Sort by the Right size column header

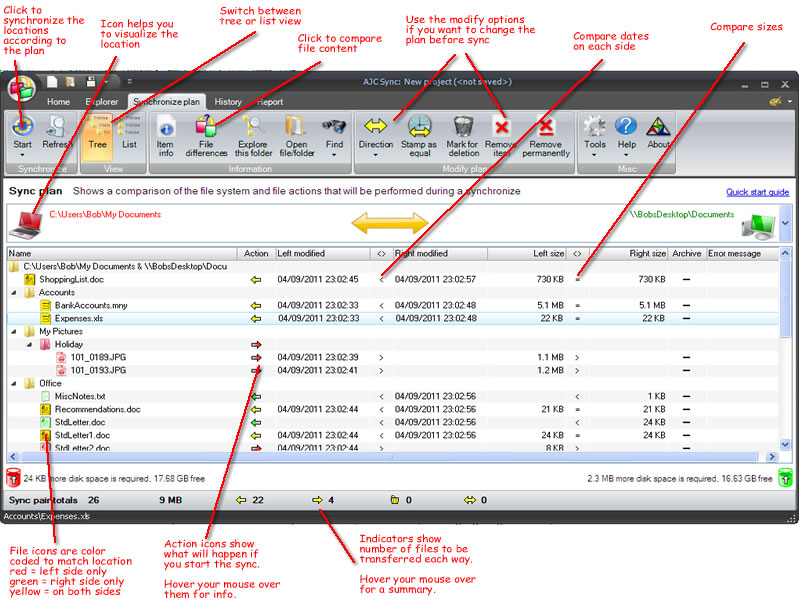[628, 254]
